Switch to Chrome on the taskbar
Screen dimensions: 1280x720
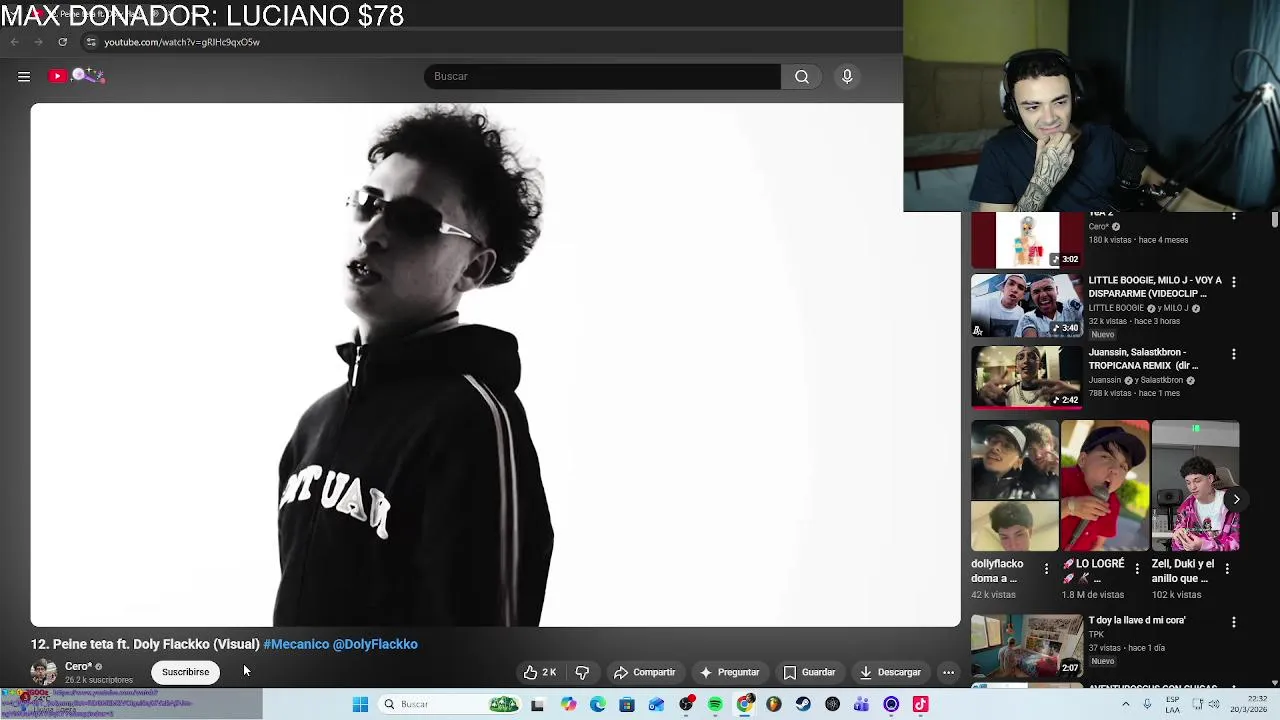click(x=745, y=704)
